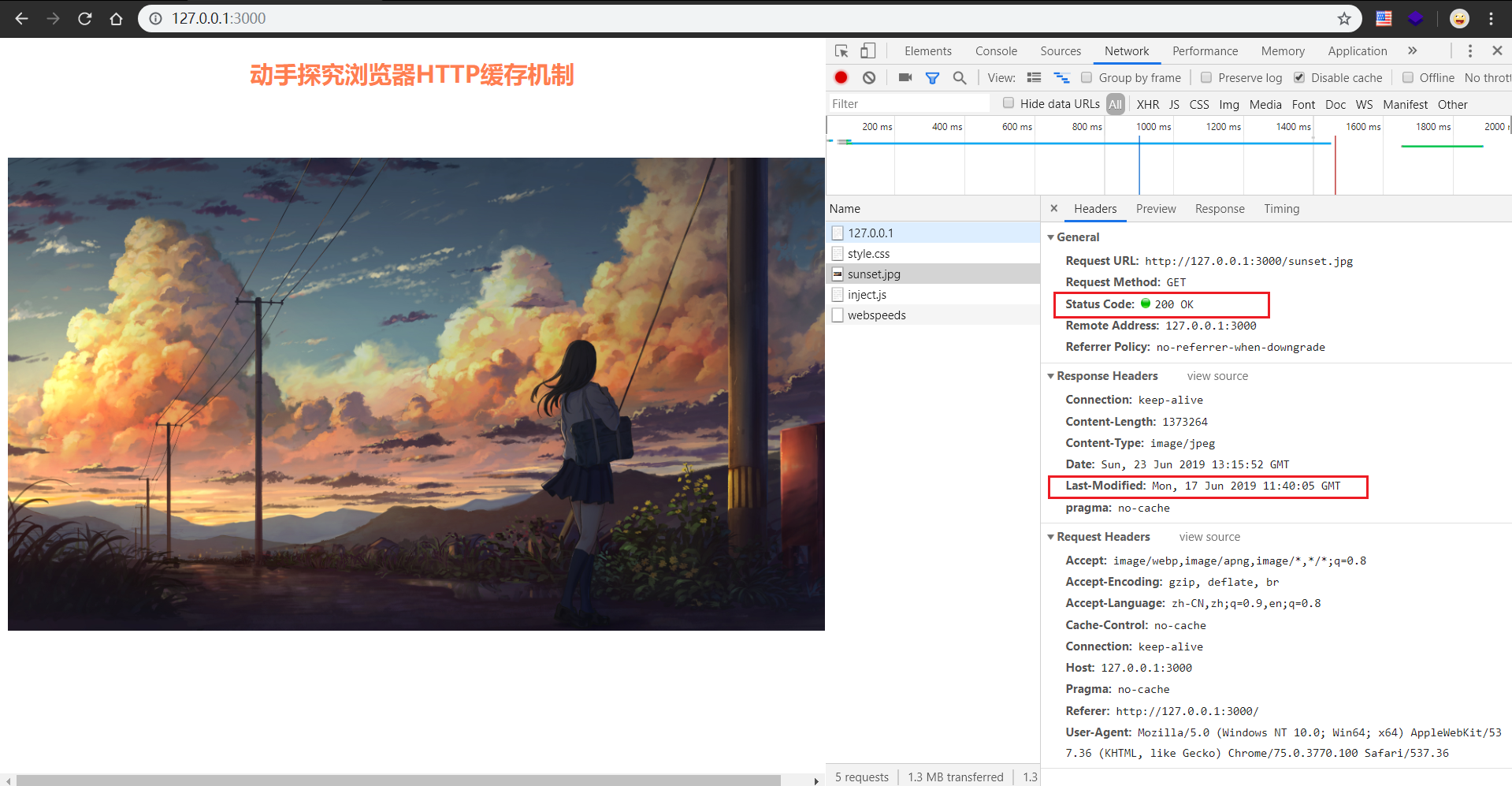Open the Elements tab
1512x786 pixels.
(928, 51)
